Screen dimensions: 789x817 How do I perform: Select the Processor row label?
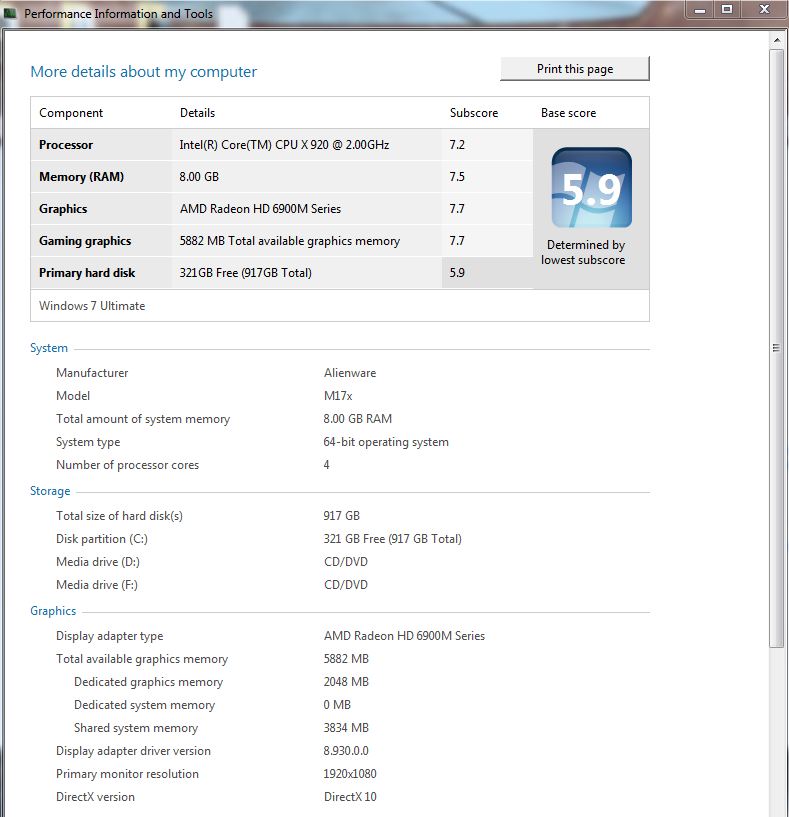coord(66,145)
